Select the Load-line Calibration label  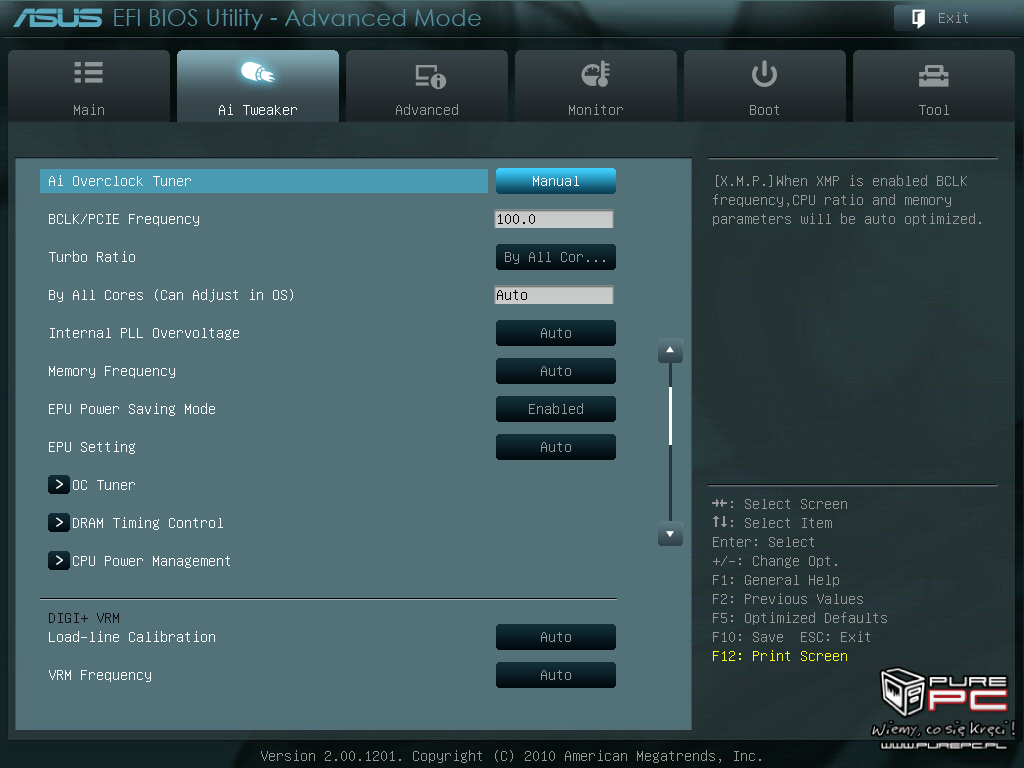[132, 637]
